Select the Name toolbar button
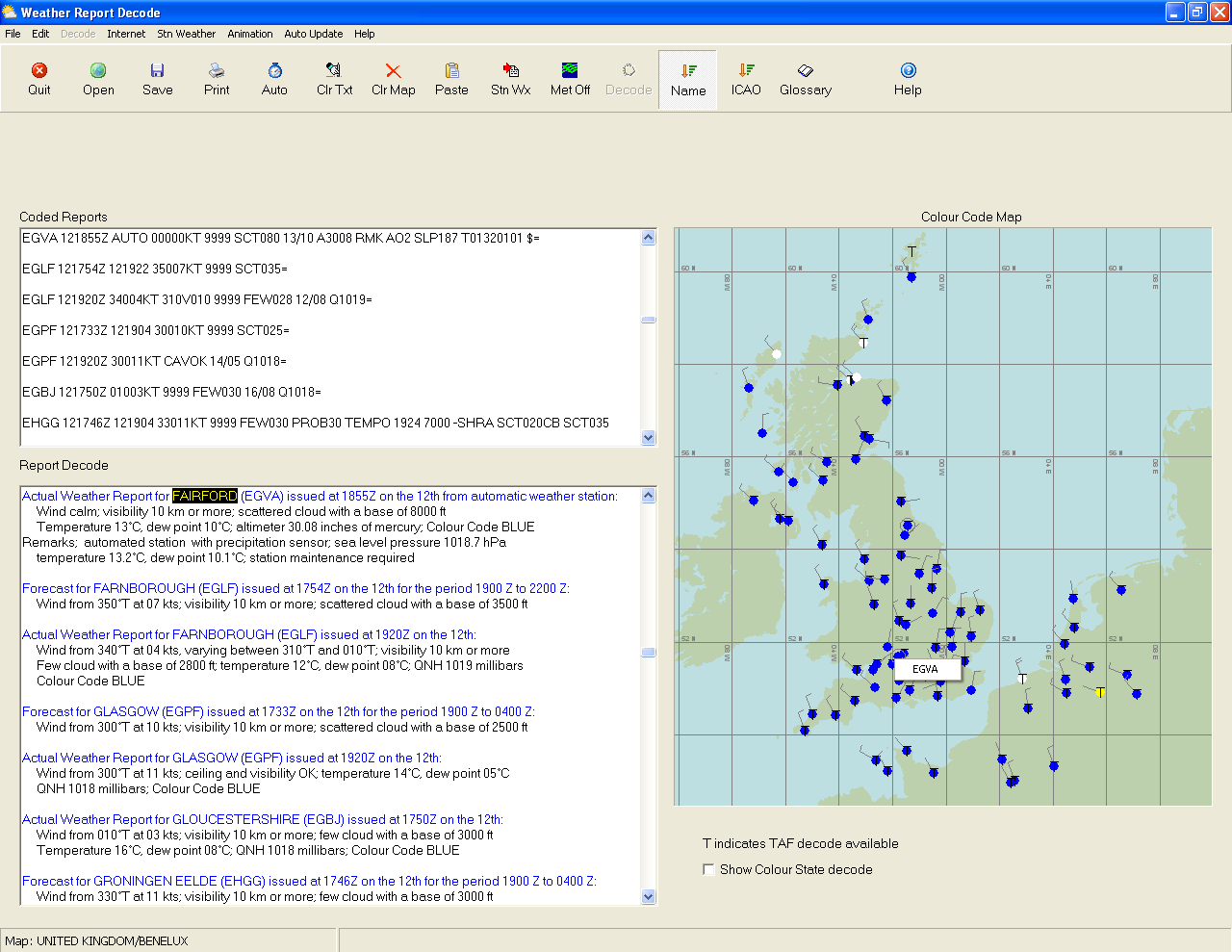 tap(688, 80)
